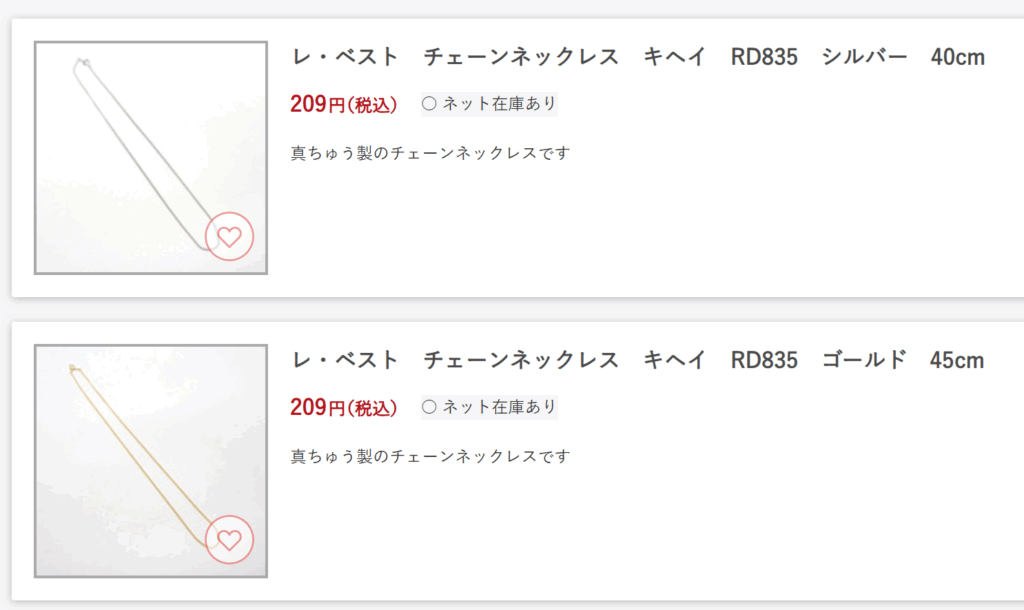
Task: Click the ネット在庫あり badge on gold necklace
Action: 489,407
